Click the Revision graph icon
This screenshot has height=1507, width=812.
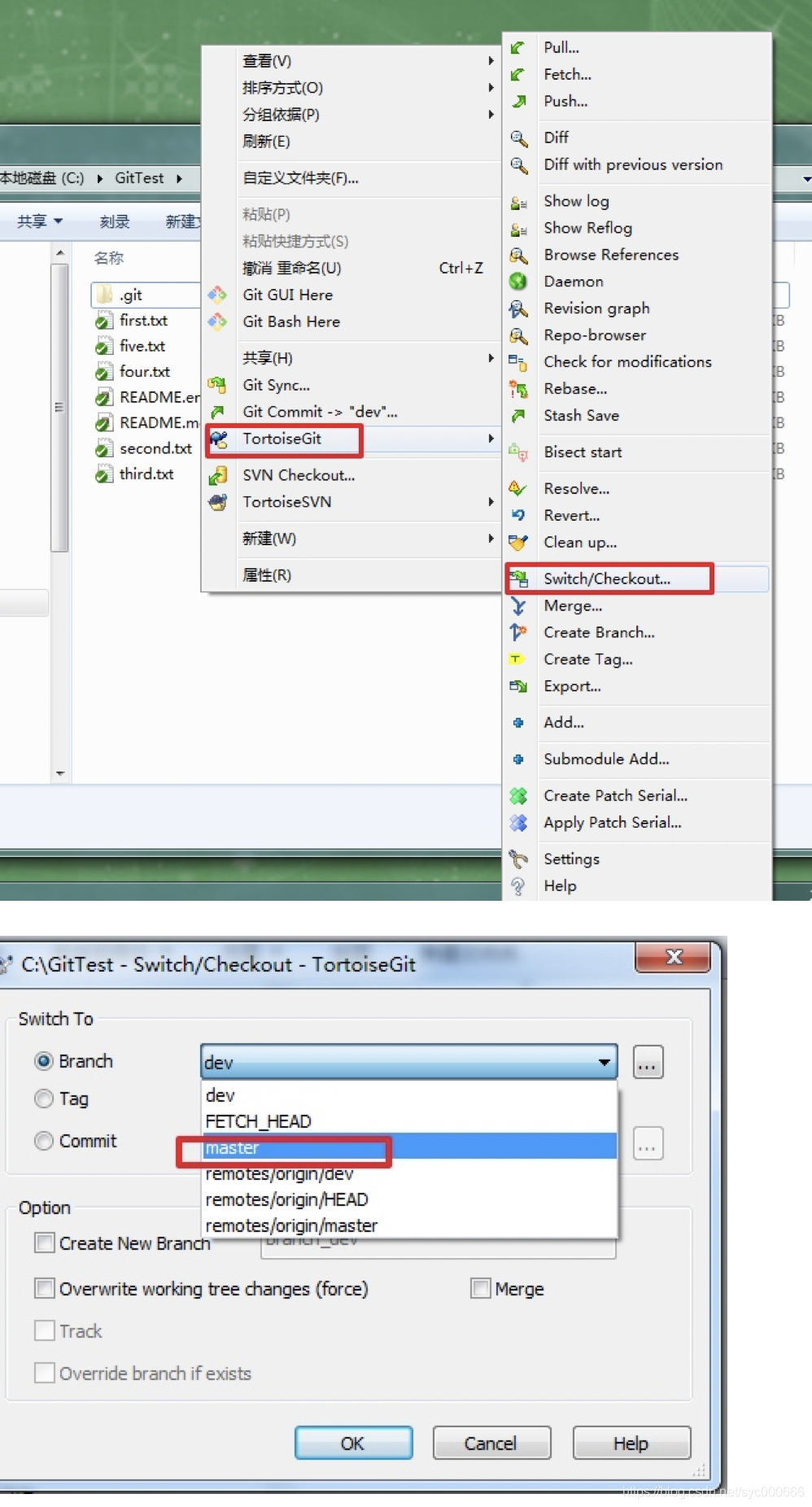(x=518, y=308)
